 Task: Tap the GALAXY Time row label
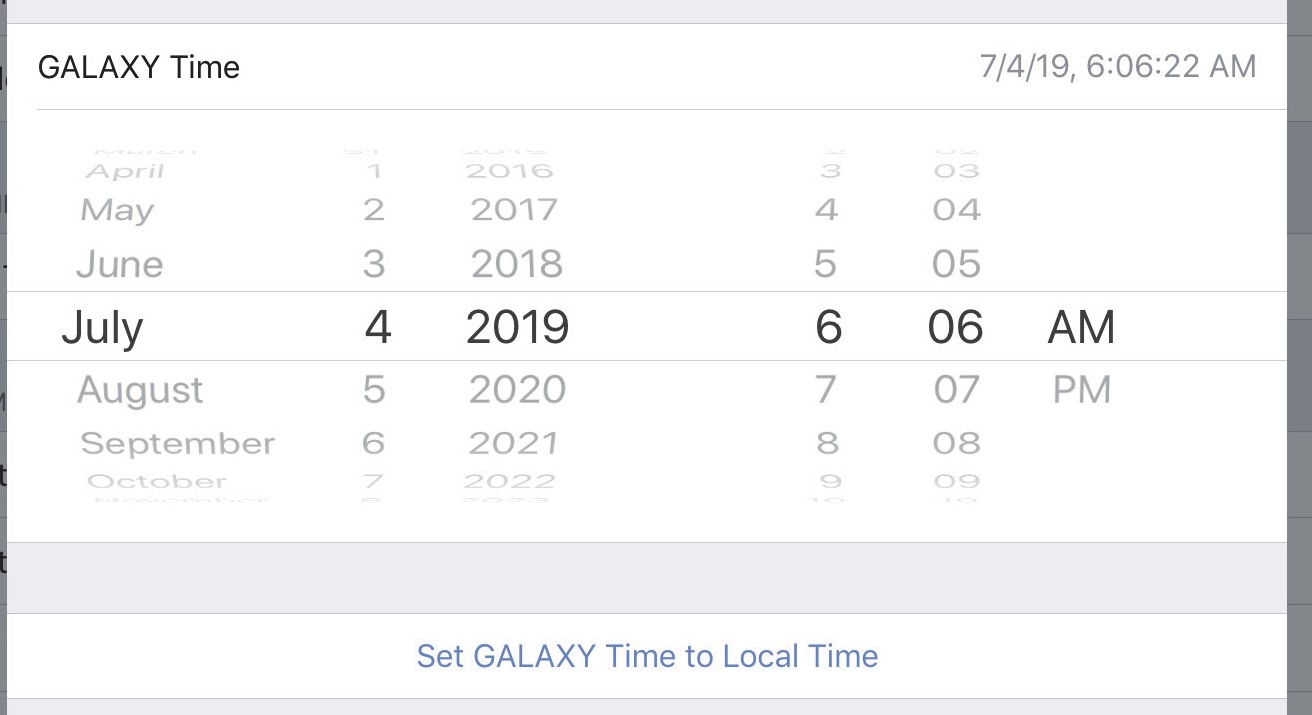pos(139,67)
